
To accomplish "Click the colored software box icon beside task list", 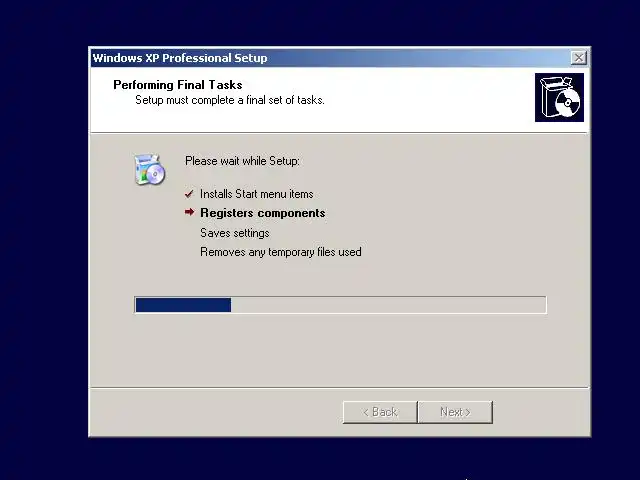I will tap(149, 170).
